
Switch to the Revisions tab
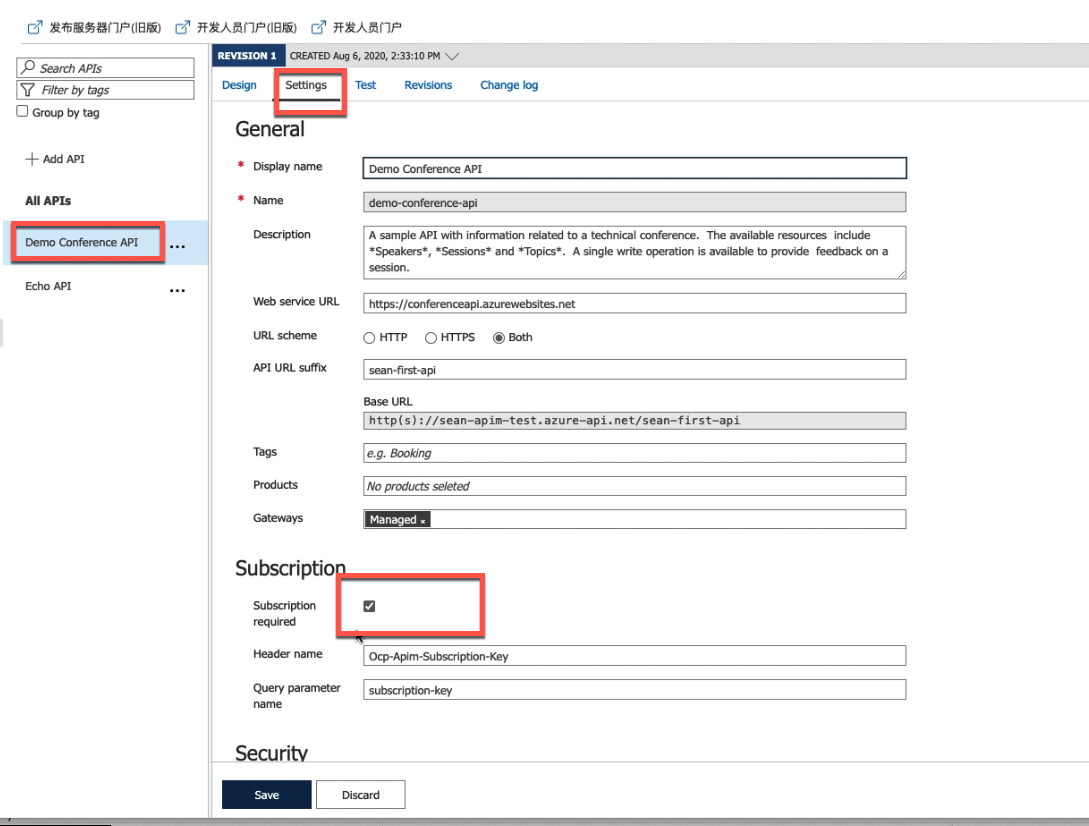click(428, 85)
